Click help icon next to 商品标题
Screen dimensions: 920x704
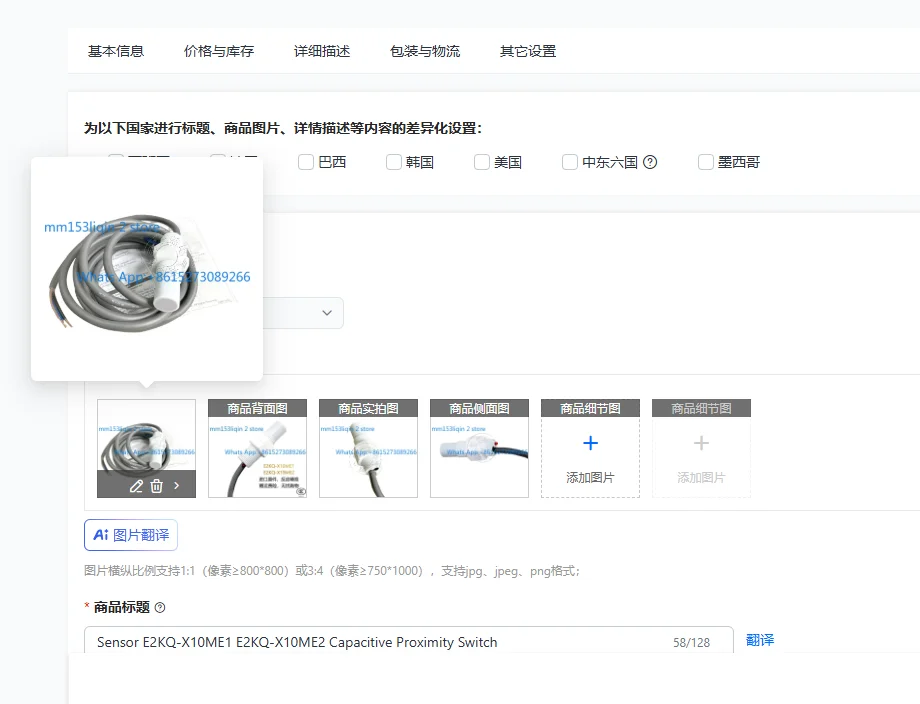tap(160, 608)
